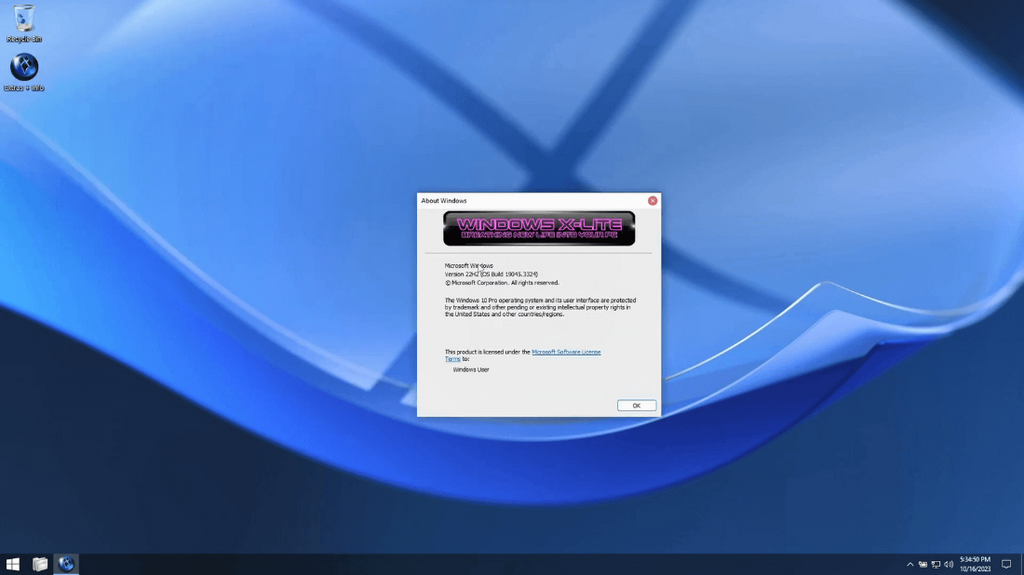The height and width of the screenshot is (575, 1024).
Task: Click the "Windows User" licensee text
Action: point(471,370)
